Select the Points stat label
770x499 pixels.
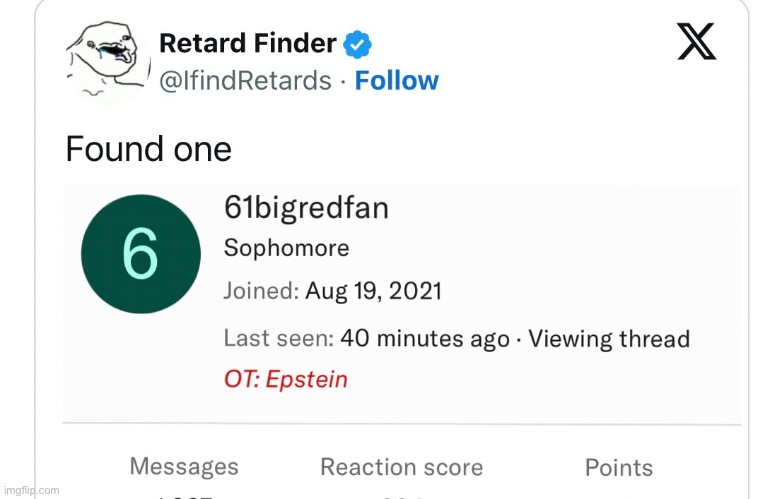pos(618,467)
